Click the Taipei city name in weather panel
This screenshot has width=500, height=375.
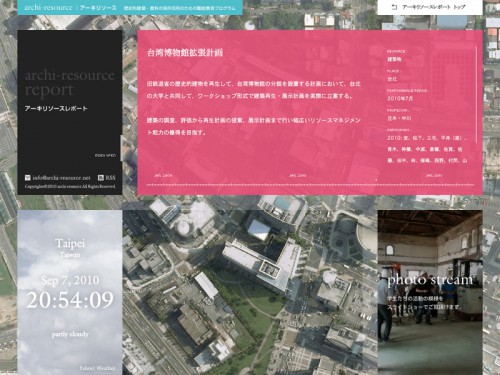pos(70,243)
